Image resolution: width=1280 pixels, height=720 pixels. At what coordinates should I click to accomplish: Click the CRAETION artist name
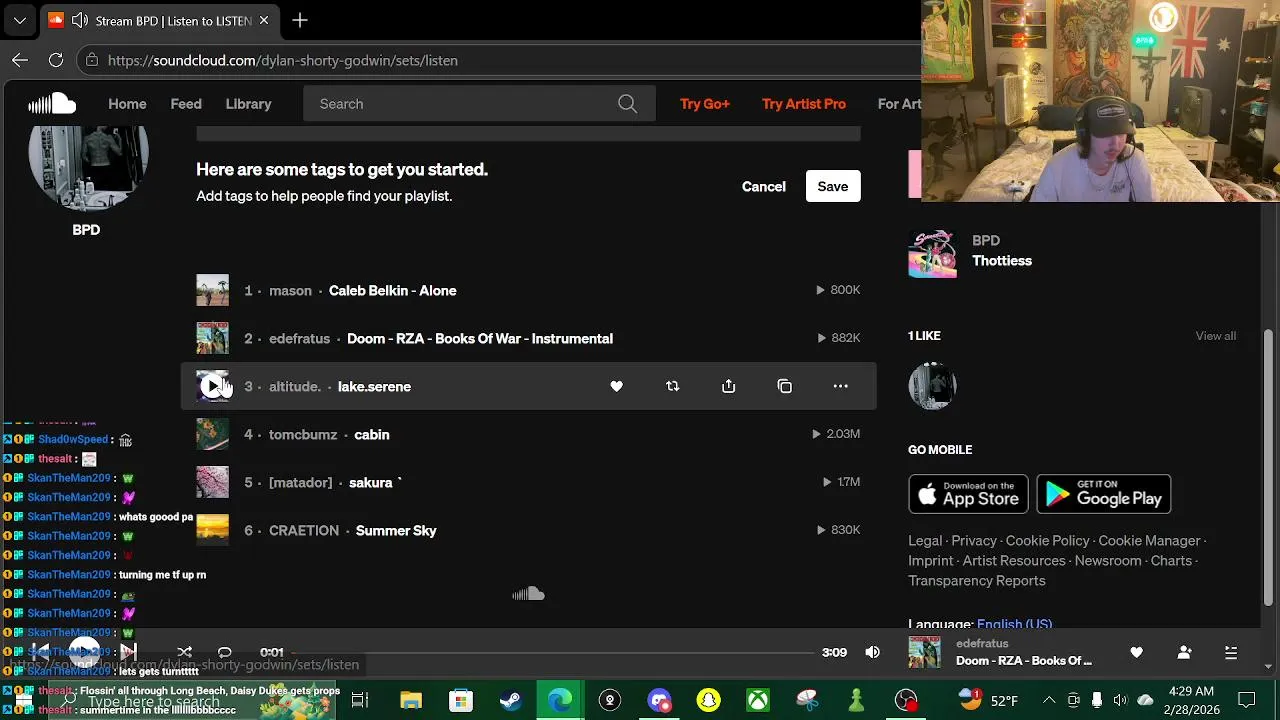[304, 530]
